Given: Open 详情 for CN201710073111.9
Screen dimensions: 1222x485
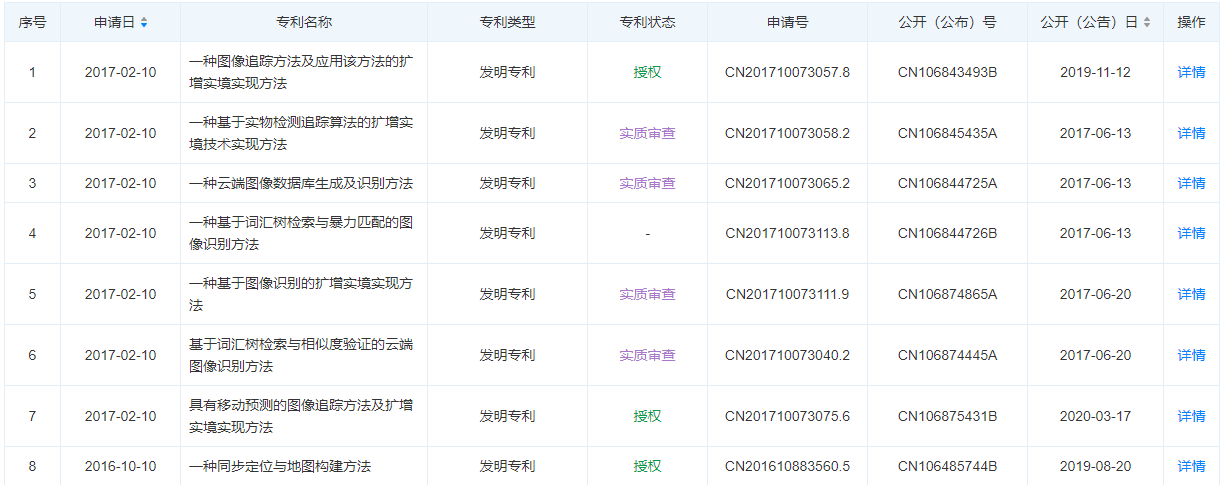Looking at the screenshot, I should tap(1191, 294).
